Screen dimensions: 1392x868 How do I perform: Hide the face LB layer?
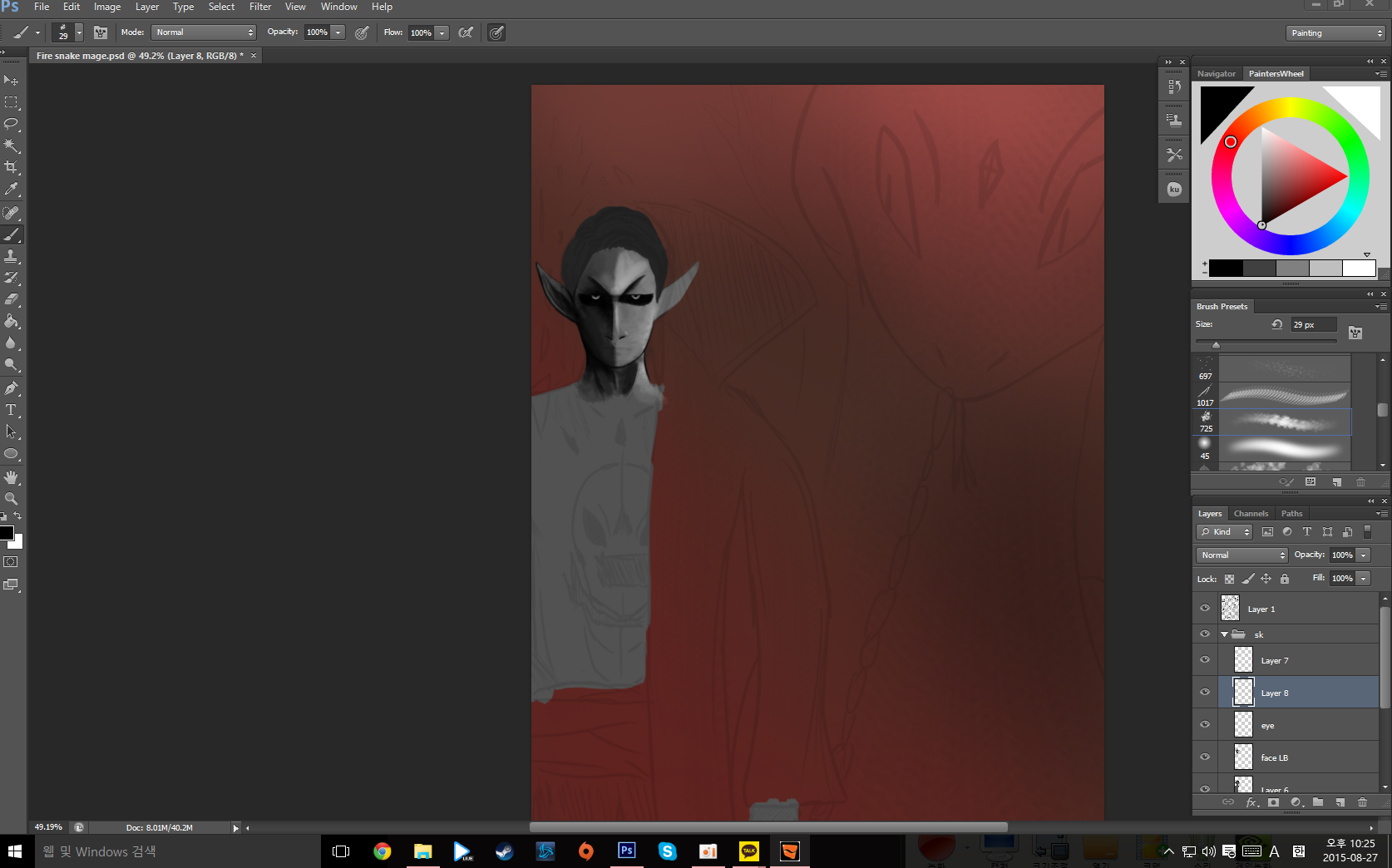[1205, 757]
